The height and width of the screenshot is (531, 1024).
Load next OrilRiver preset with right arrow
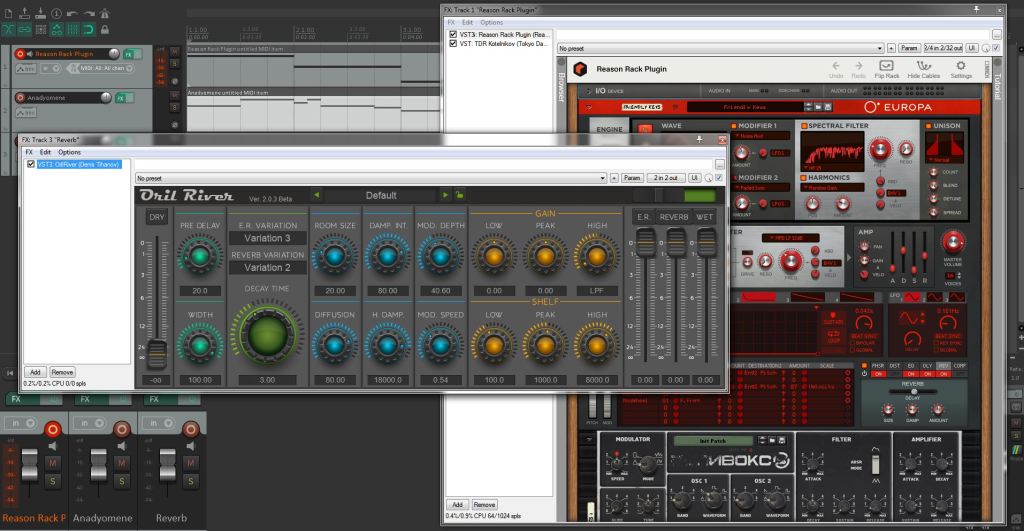[x=445, y=195]
